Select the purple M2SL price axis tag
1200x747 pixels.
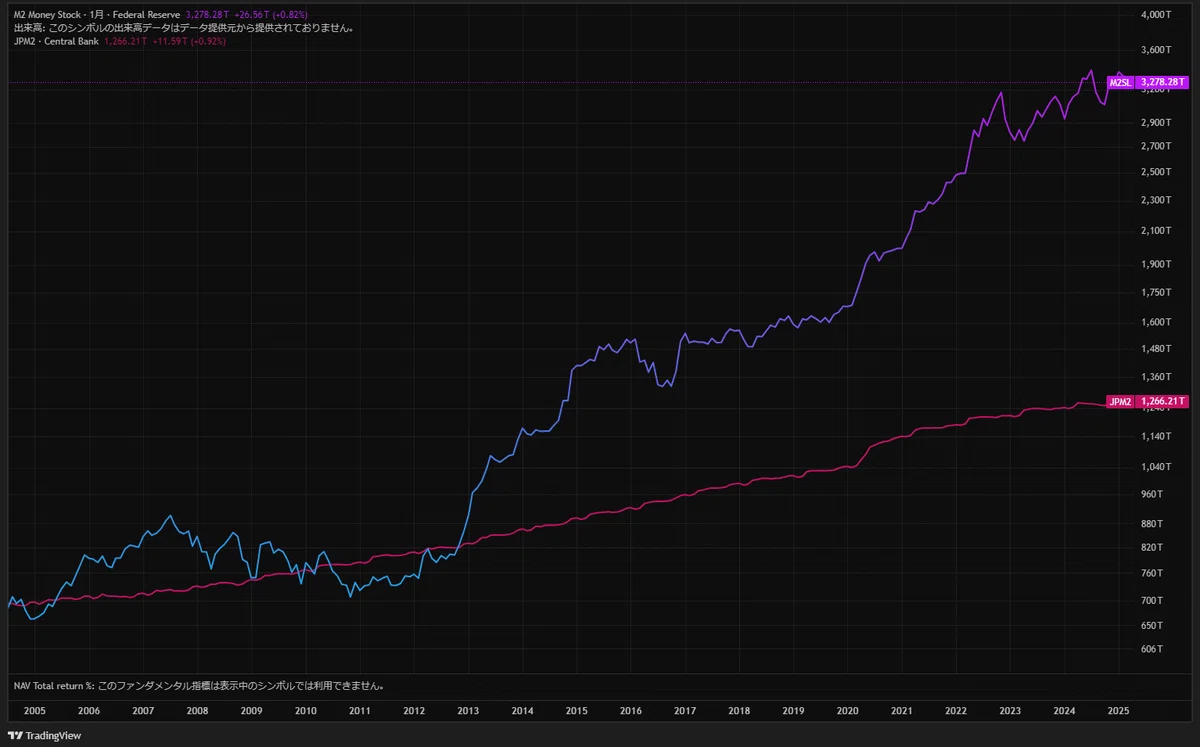click(1122, 82)
